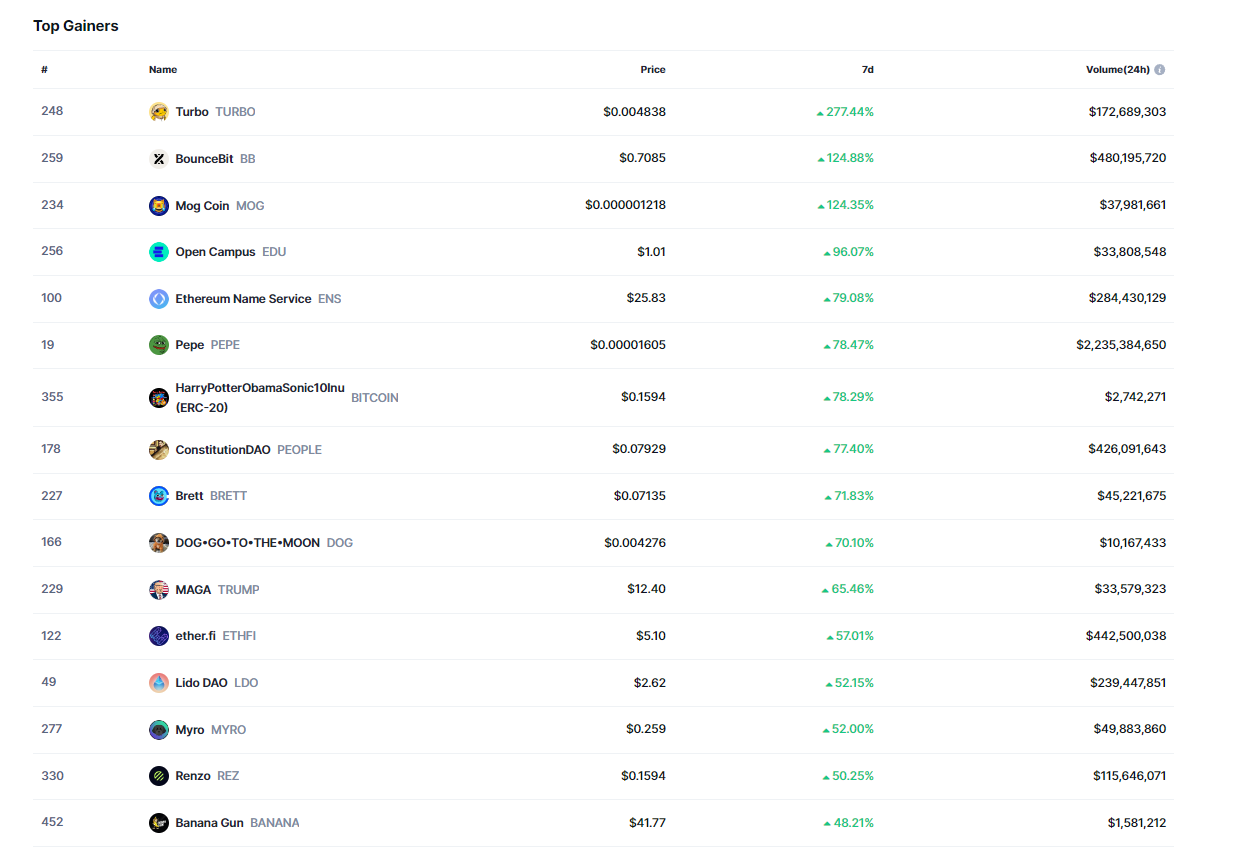This screenshot has width=1246, height=848.
Task: Sort by the Price column header
Action: pyautogui.click(x=653, y=70)
